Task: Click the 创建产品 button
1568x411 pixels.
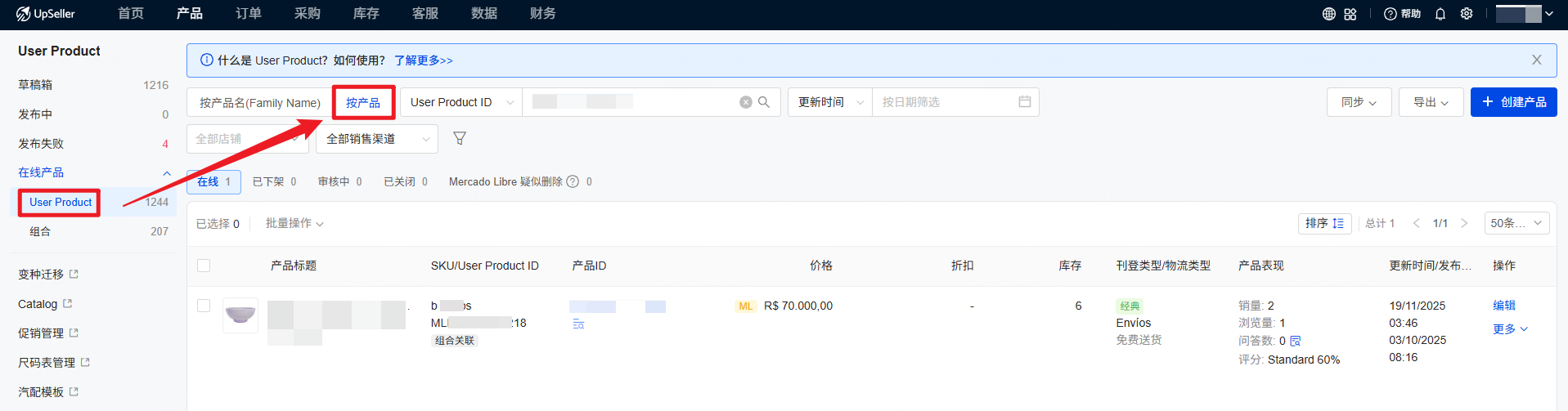Action: click(1513, 102)
